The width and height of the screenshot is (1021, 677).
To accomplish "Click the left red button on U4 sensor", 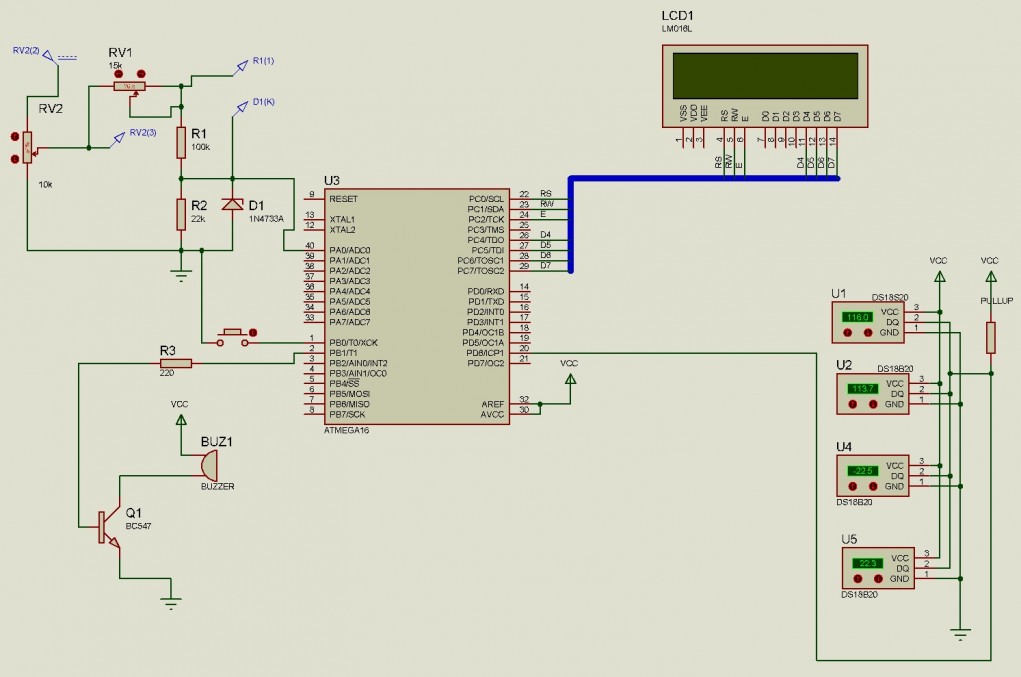I will (x=852, y=486).
